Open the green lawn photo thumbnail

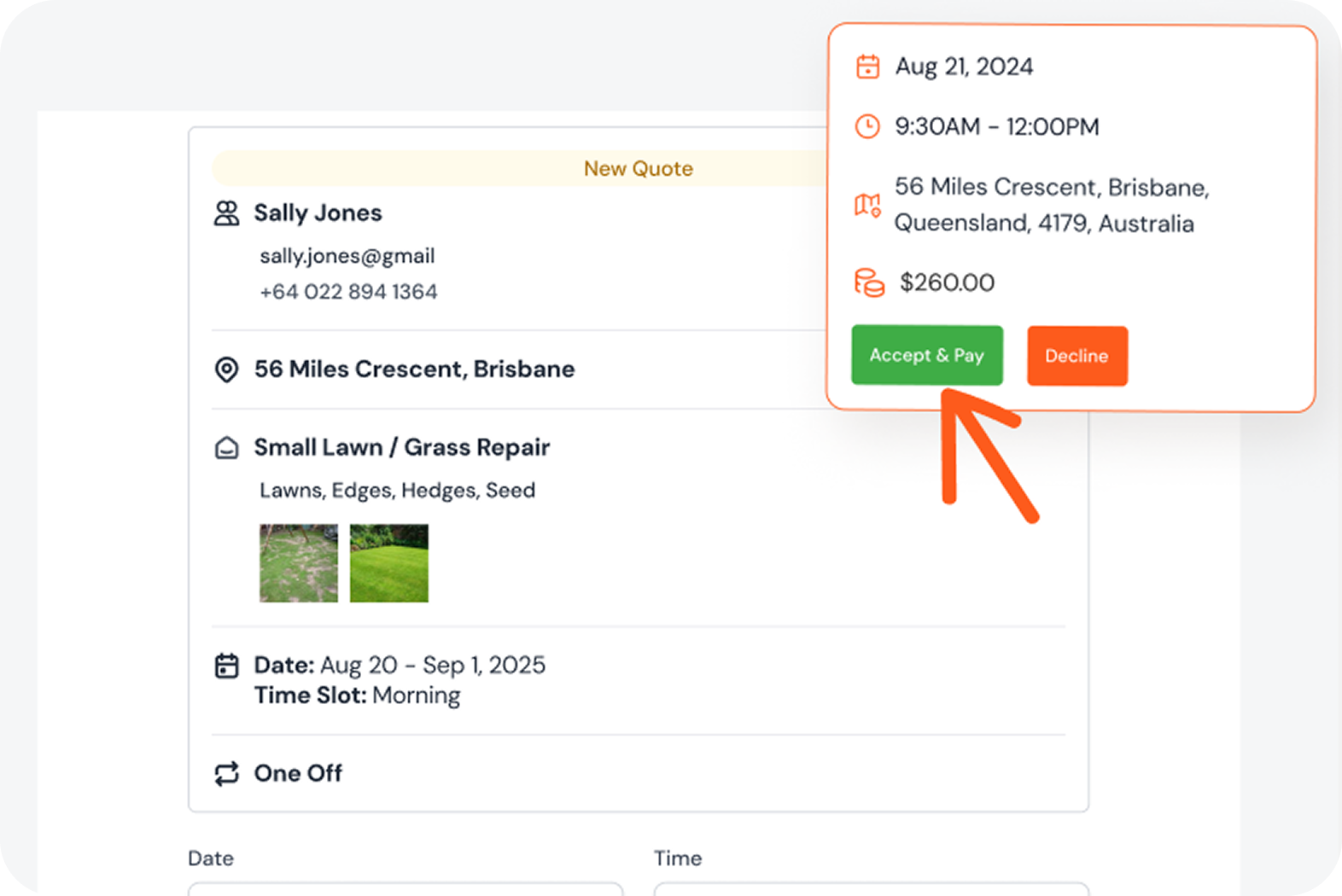(x=389, y=563)
